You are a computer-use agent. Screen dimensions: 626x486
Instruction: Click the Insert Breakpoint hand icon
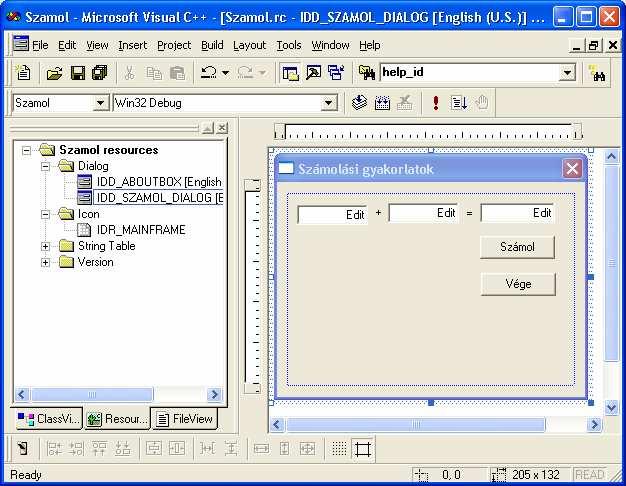click(x=482, y=103)
